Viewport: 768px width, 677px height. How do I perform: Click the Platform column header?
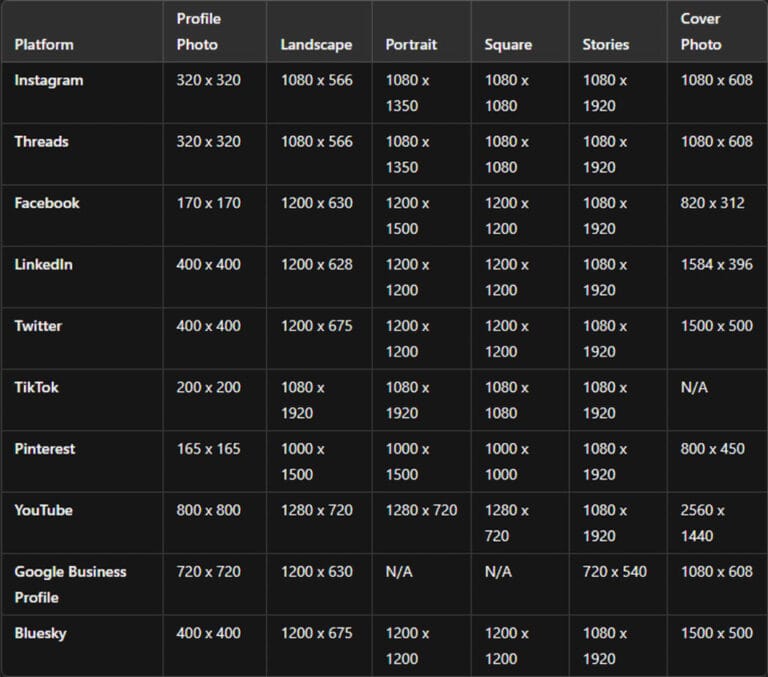[x=44, y=45]
